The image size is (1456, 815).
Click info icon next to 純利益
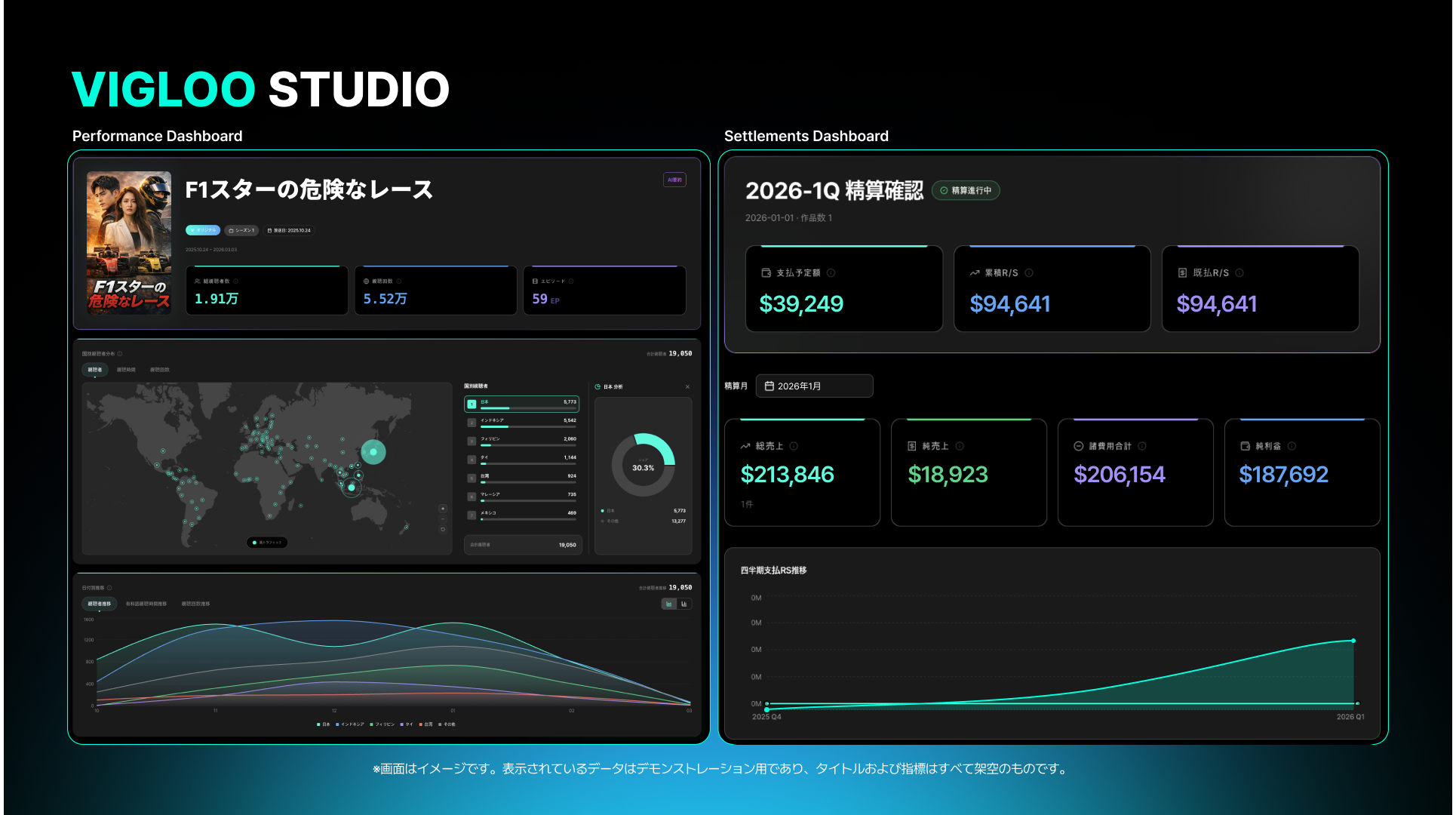(x=1292, y=446)
